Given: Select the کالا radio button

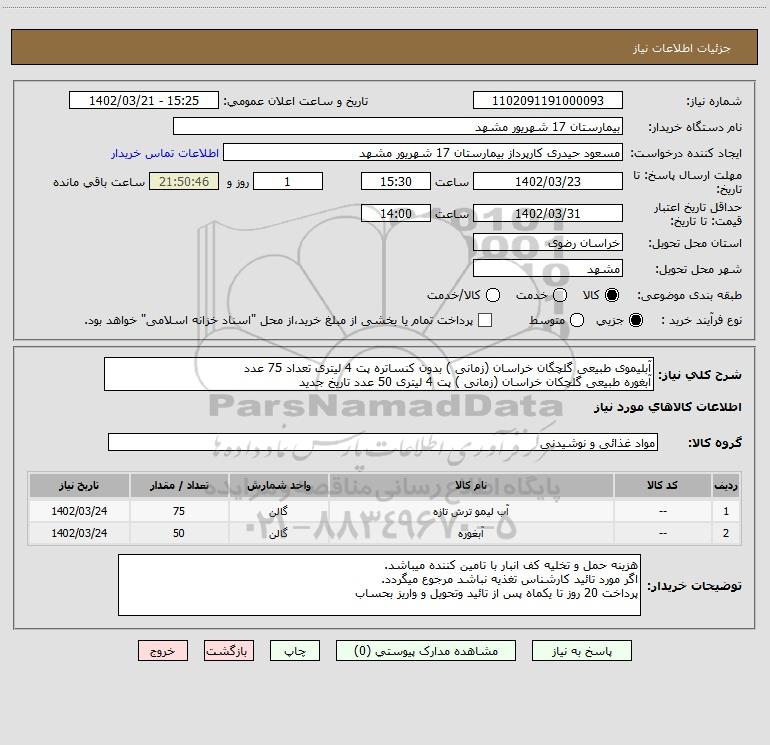Looking at the screenshot, I should (x=612, y=295).
